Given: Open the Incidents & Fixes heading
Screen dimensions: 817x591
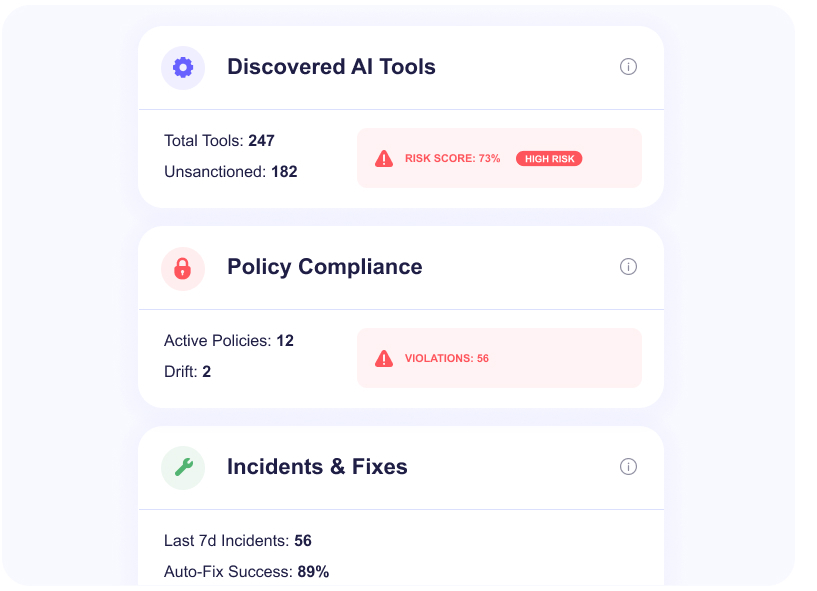Looking at the screenshot, I should [317, 467].
